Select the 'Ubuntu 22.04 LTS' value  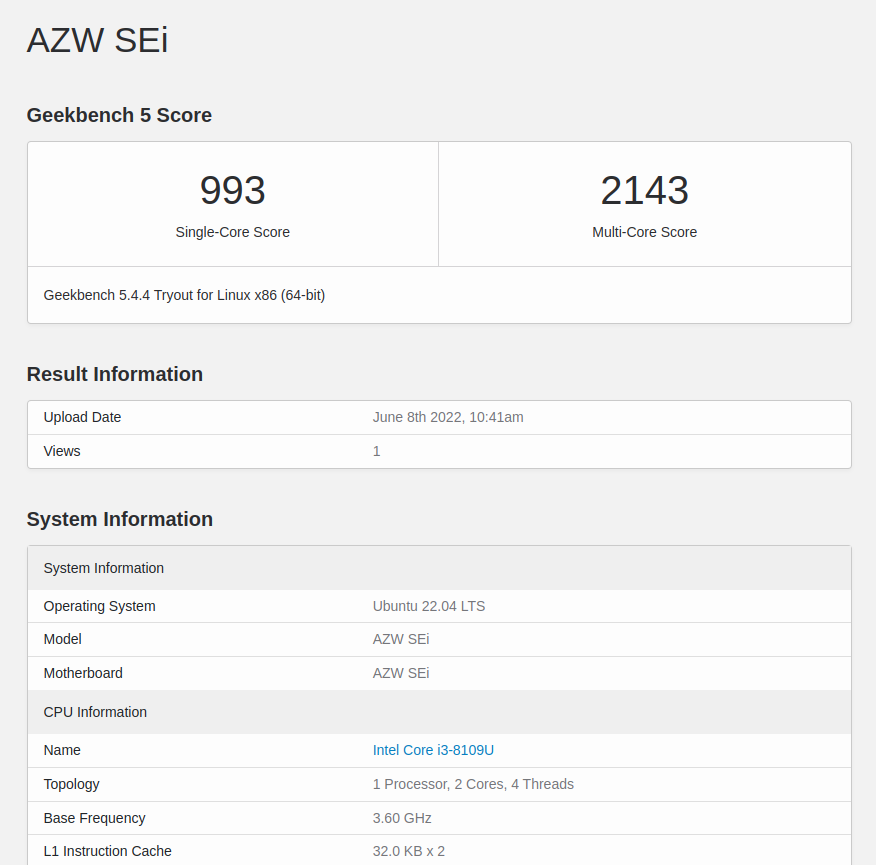(x=429, y=606)
